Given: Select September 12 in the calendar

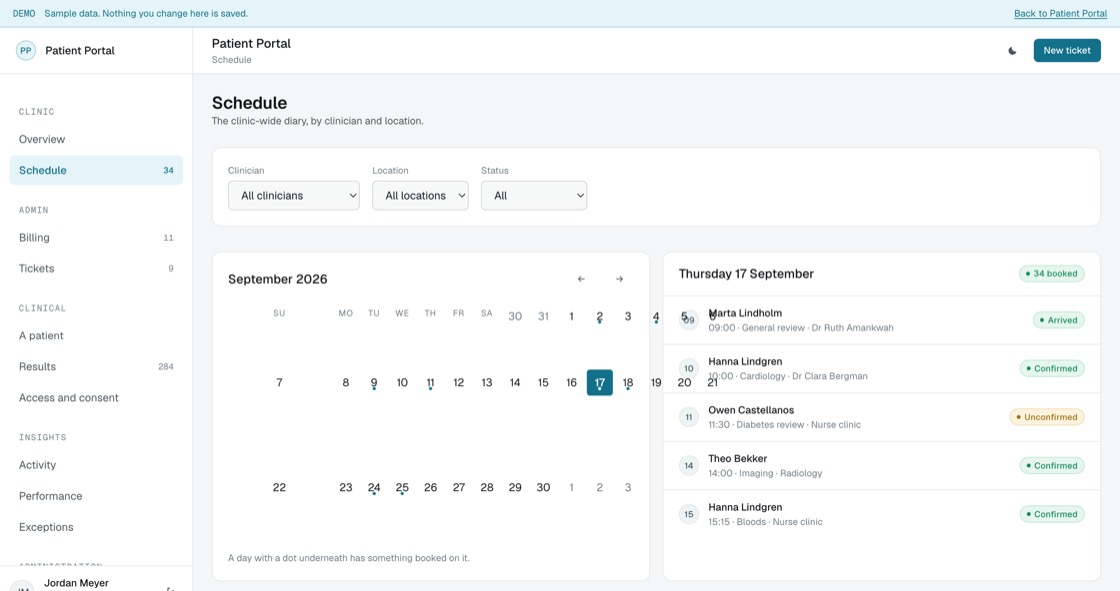Looking at the screenshot, I should (x=459, y=382).
